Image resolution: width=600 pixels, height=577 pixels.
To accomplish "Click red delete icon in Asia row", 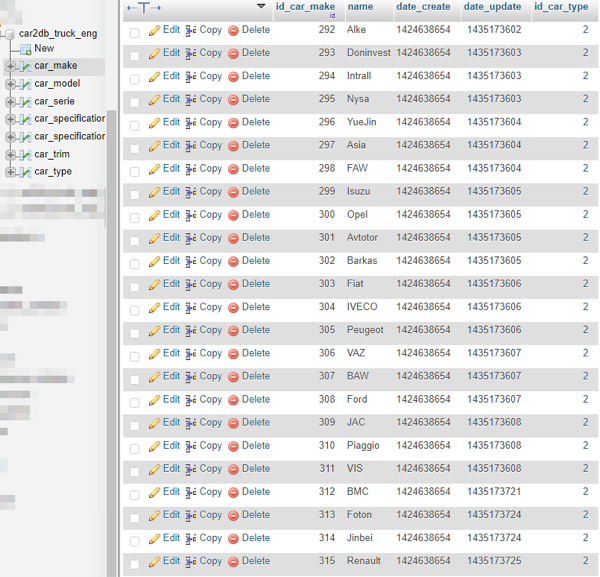I will coord(233,146).
